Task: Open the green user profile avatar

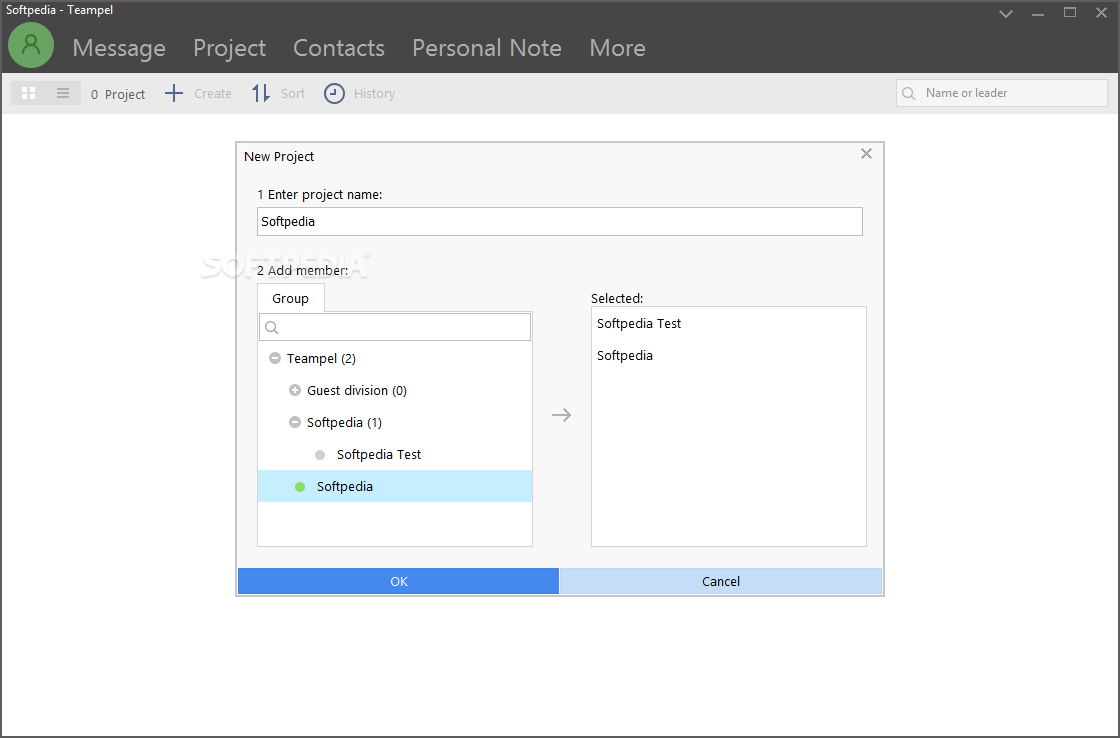Action: coord(31,45)
